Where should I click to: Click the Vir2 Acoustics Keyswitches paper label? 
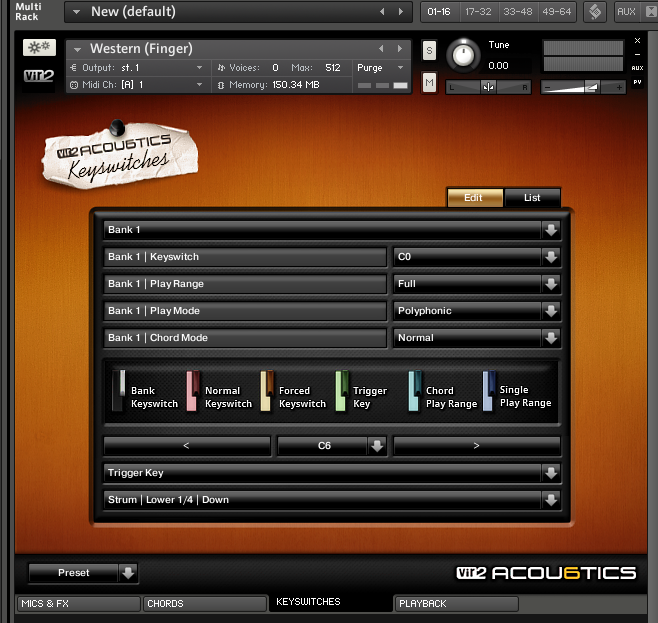tap(119, 156)
